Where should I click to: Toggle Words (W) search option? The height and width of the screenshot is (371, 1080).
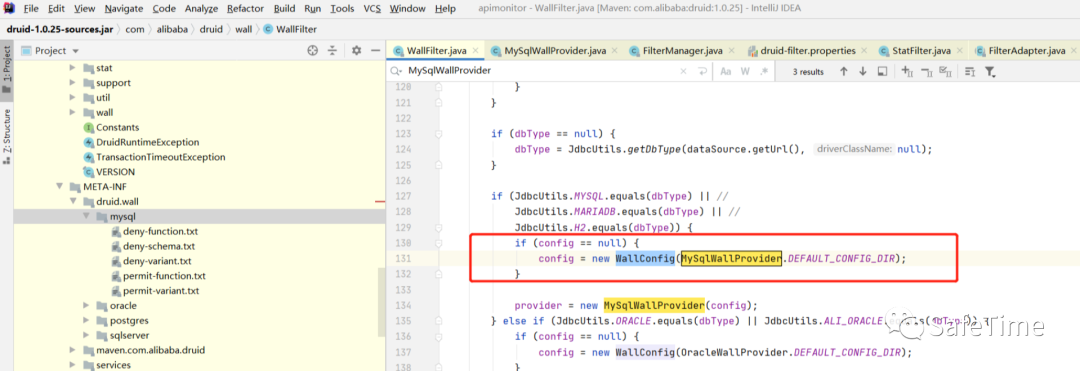(x=745, y=71)
